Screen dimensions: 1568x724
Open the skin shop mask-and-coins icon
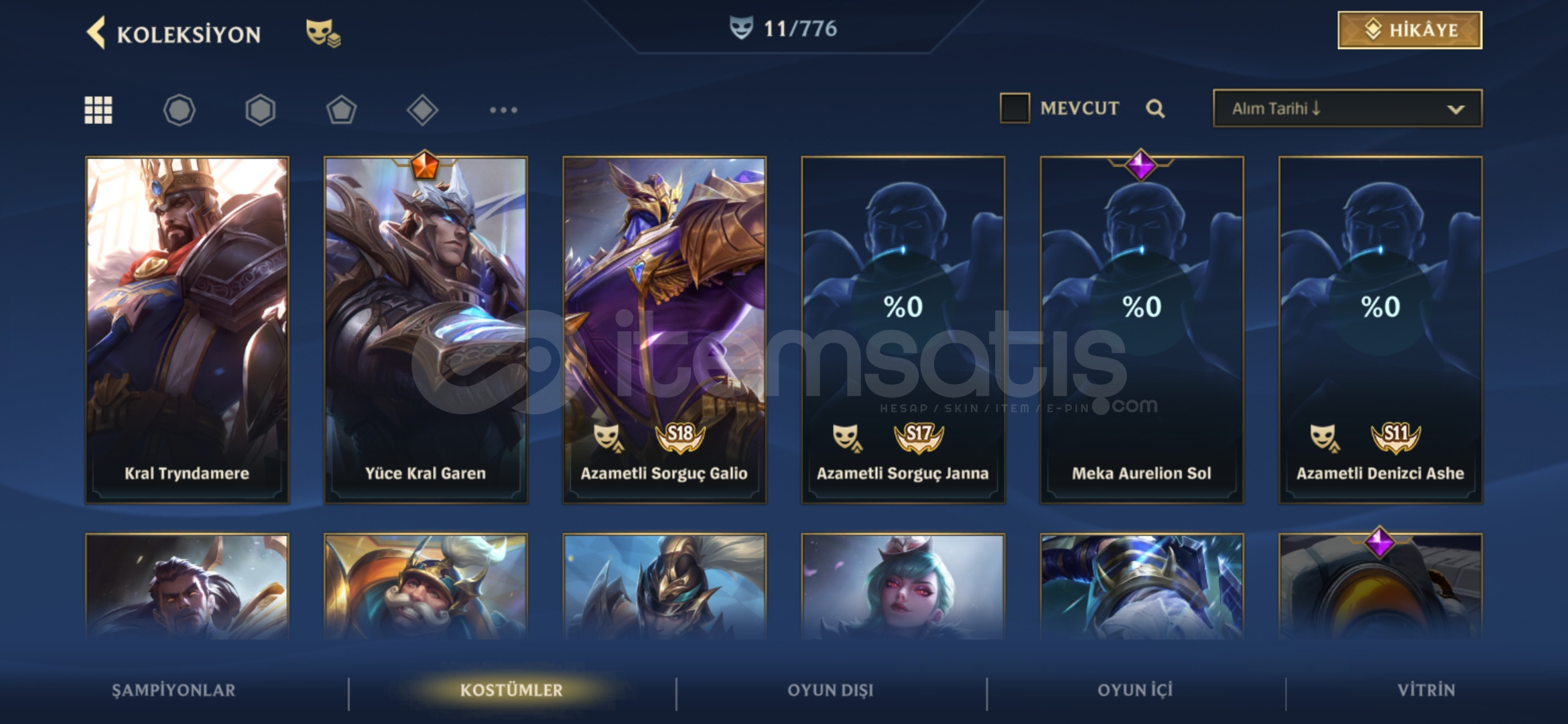[323, 32]
